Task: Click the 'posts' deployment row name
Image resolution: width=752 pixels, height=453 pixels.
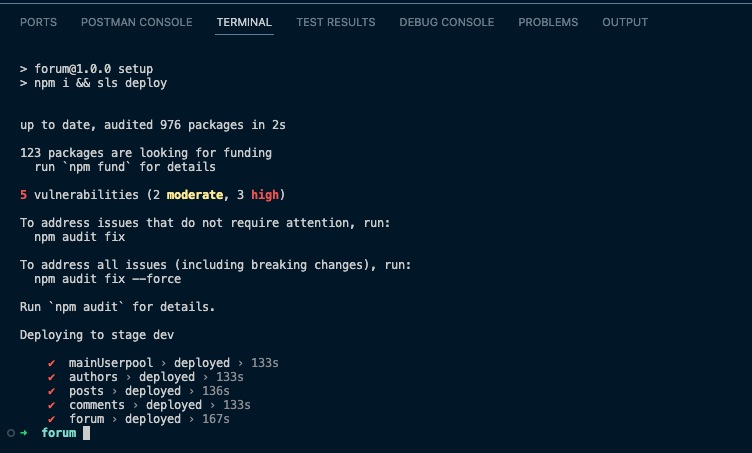Action: pos(86,391)
